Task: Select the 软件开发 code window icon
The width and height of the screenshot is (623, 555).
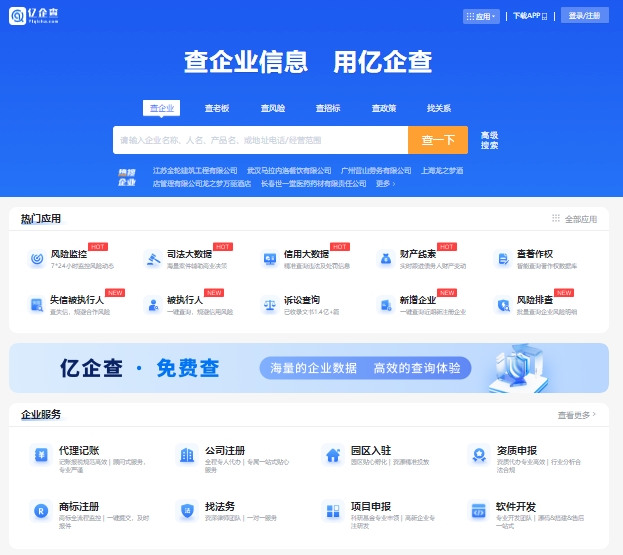Action: tap(479, 511)
